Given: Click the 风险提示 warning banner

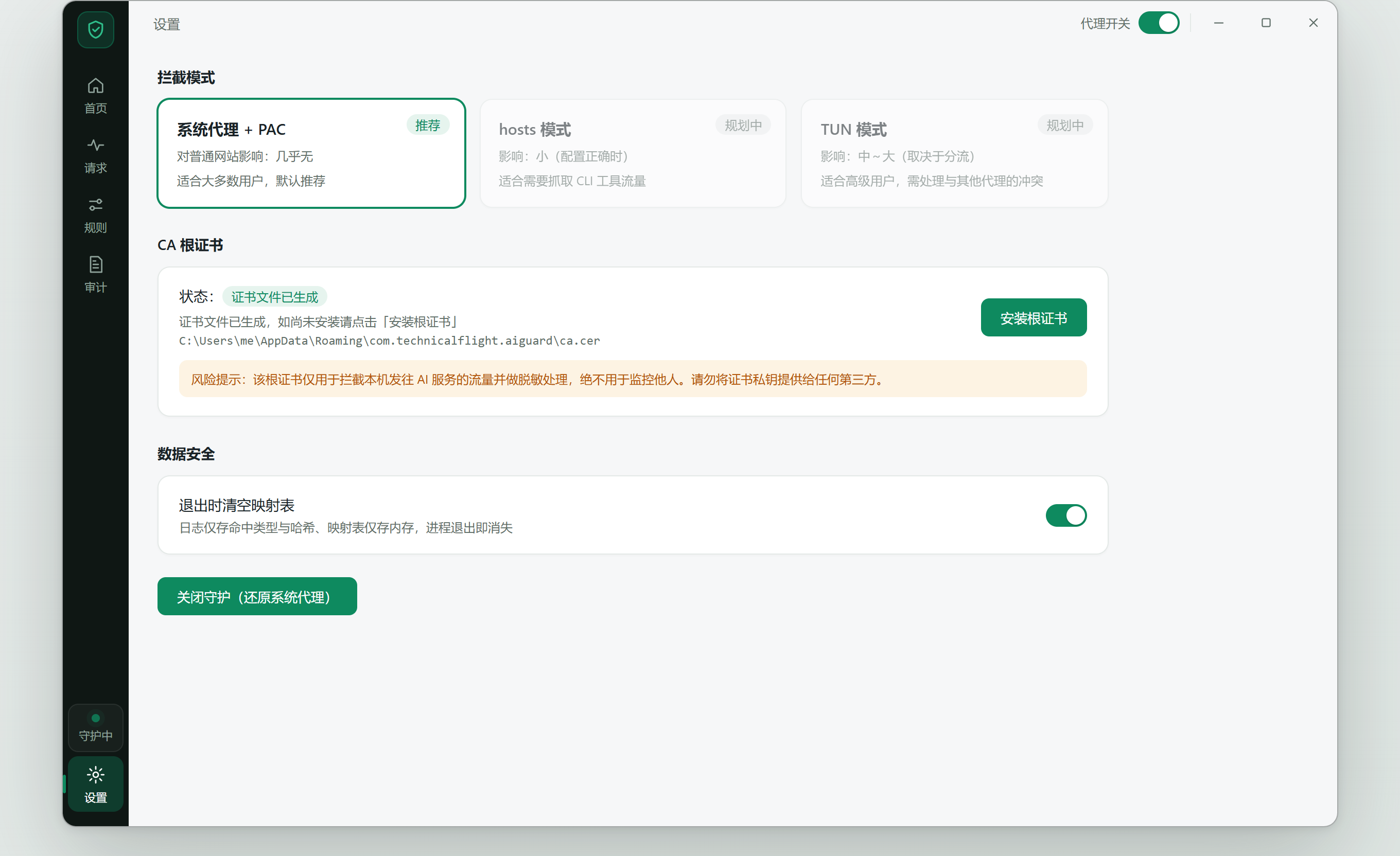Looking at the screenshot, I should (633, 379).
